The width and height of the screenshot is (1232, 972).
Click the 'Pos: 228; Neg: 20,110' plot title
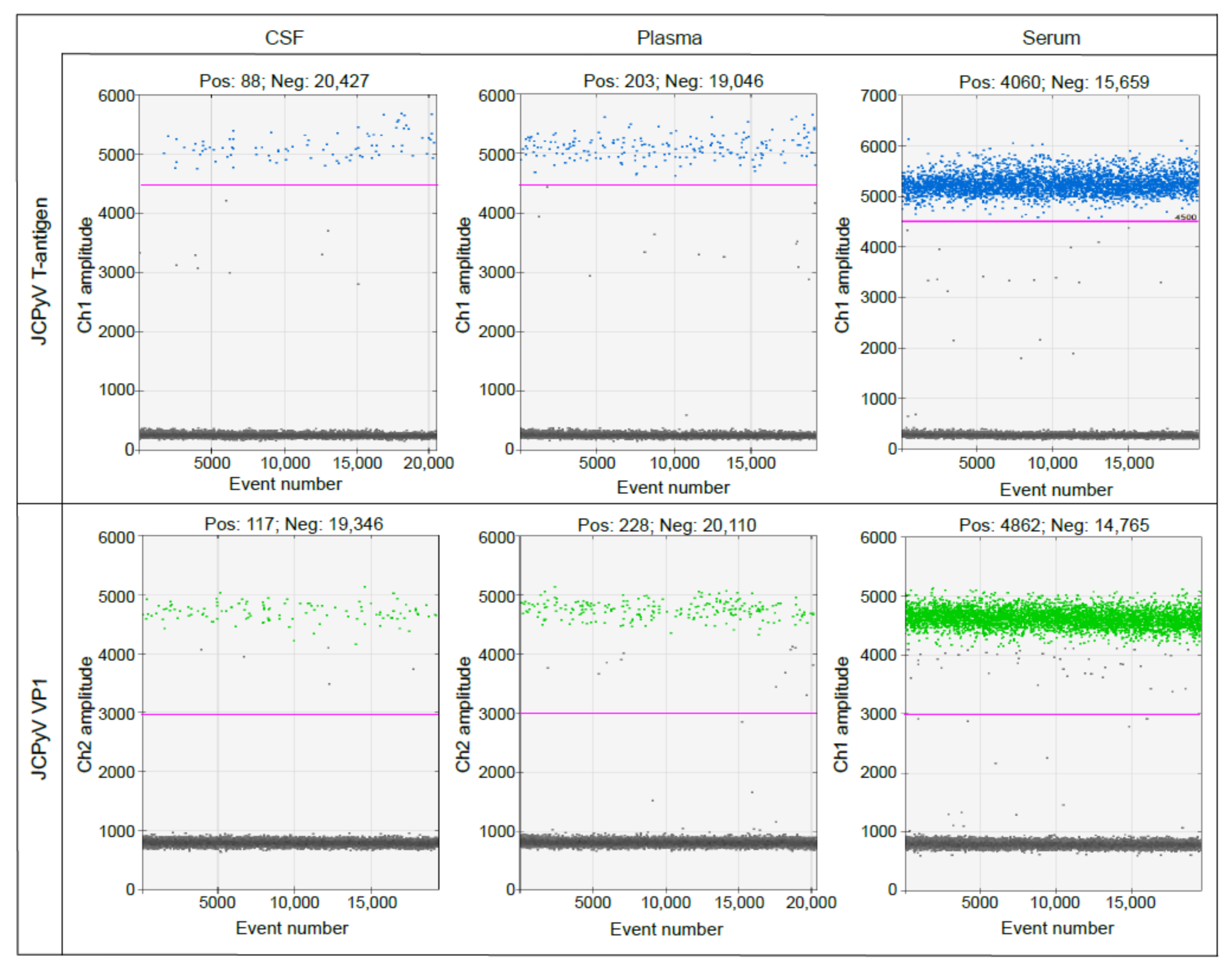coord(666,525)
